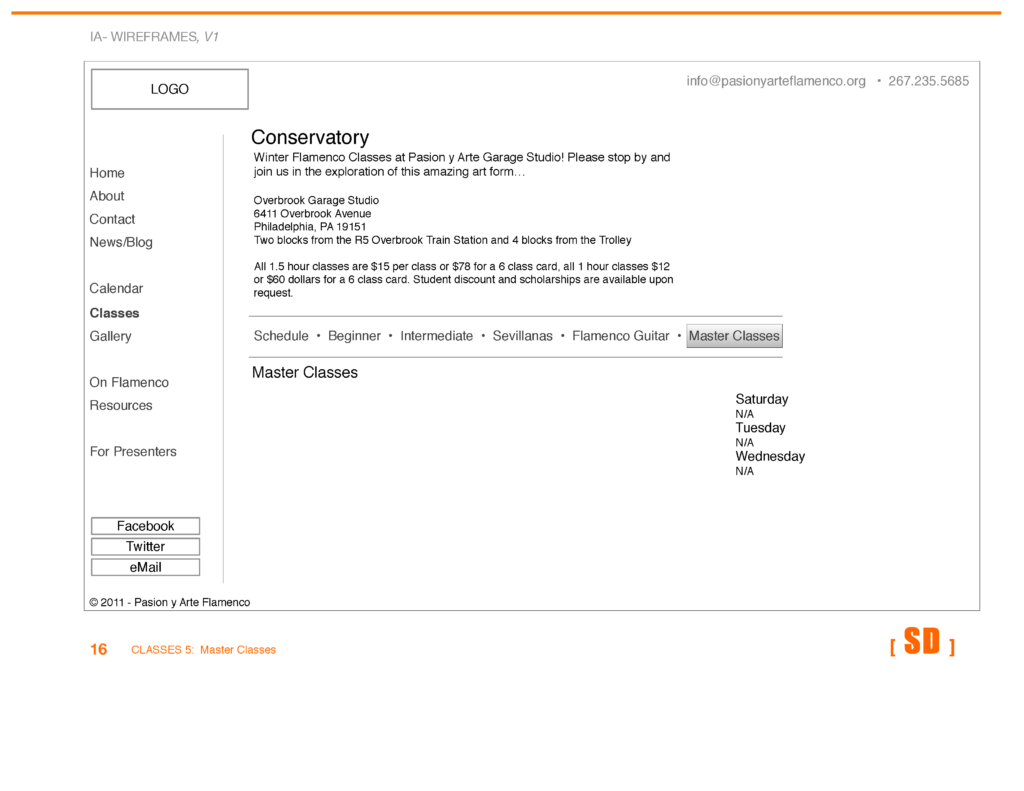
Task: Click the info email address in header
Action: [776, 81]
